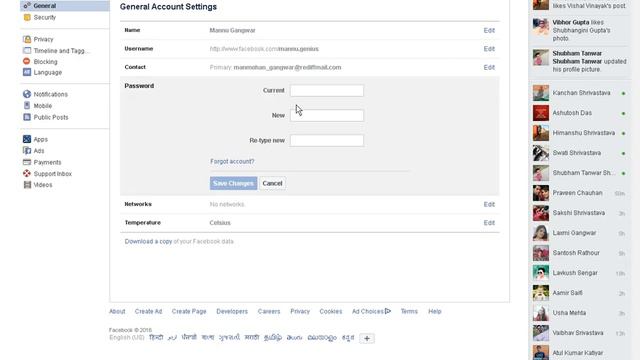
Task: Open chat with Praveen Chauhan
Action: click(x=579, y=193)
